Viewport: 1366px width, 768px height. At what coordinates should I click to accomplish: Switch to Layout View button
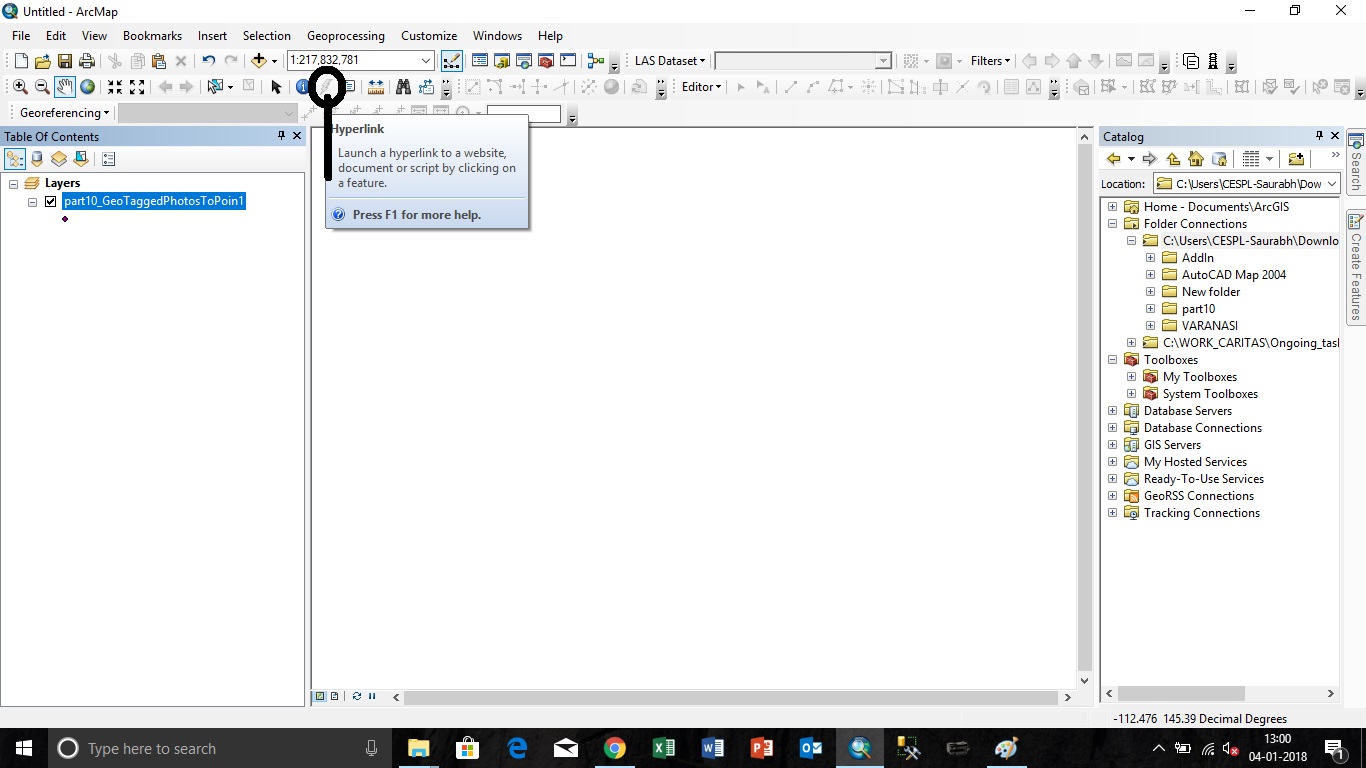pos(335,696)
